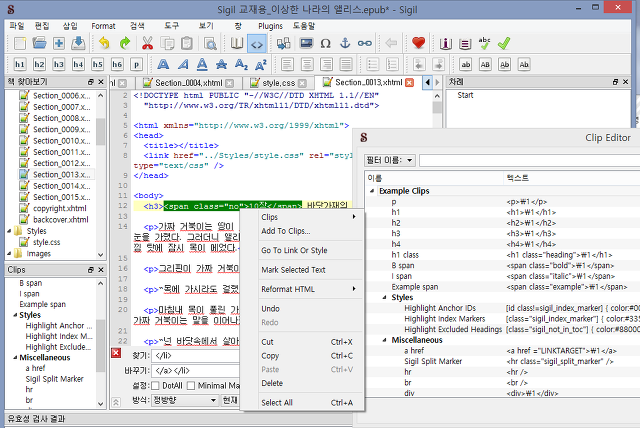Collapse Example Clips group in Clip Editor

click(372, 191)
